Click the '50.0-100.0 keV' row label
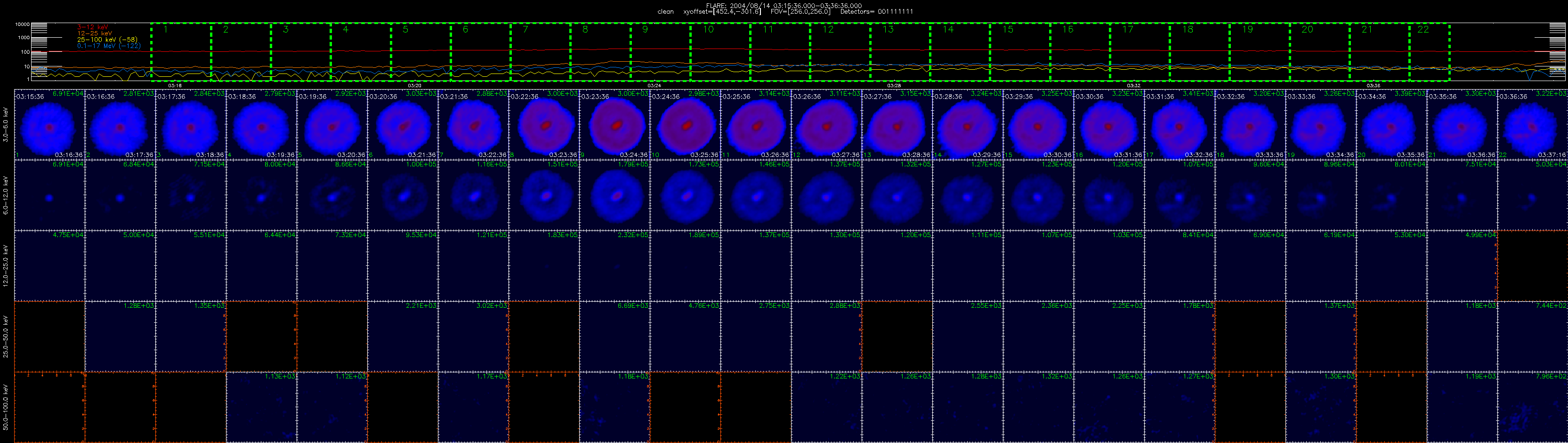This screenshot has height=443, width=1568. tap(6, 407)
